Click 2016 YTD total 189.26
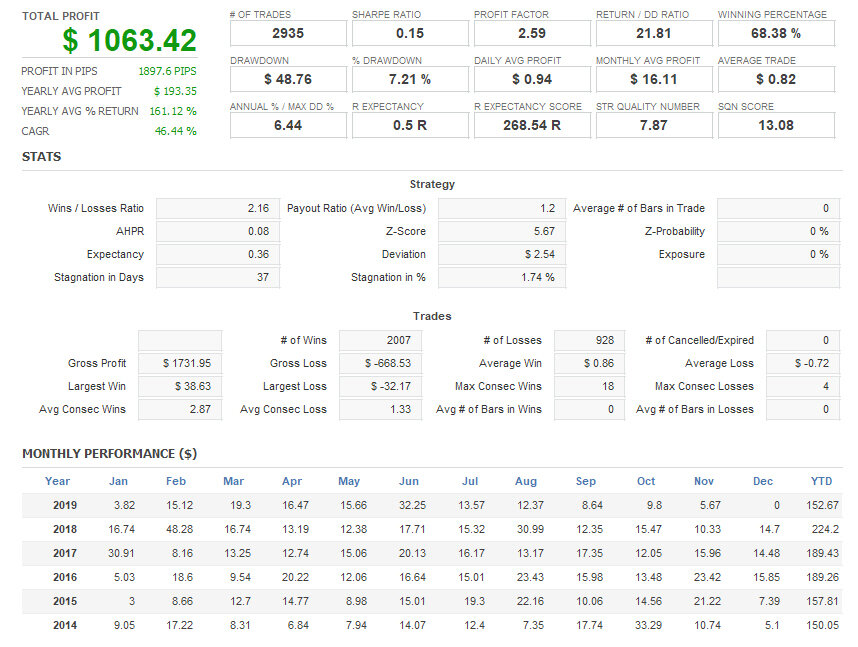Viewport: 858px width, 647px height. [x=822, y=577]
